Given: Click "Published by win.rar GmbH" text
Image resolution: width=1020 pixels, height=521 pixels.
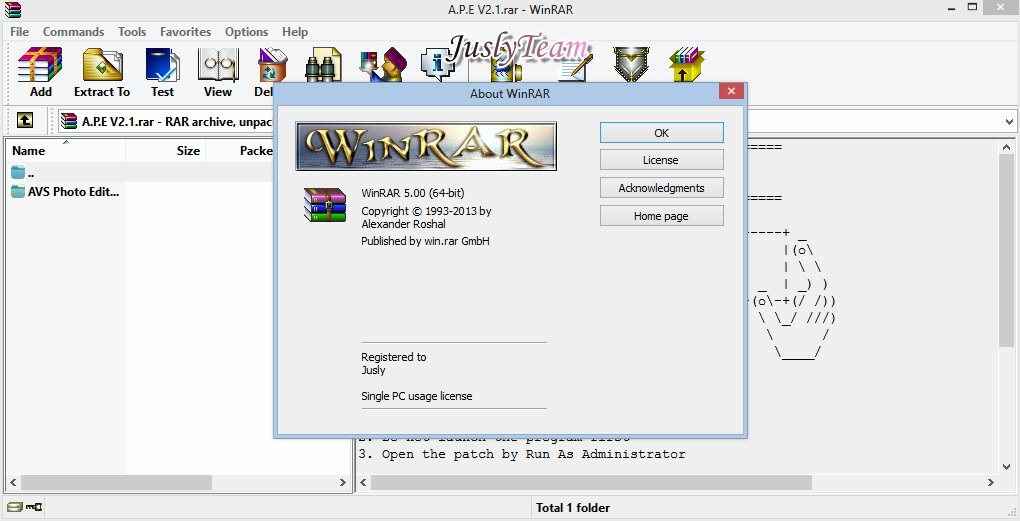Looking at the screenshot, I should coord(425,241).
